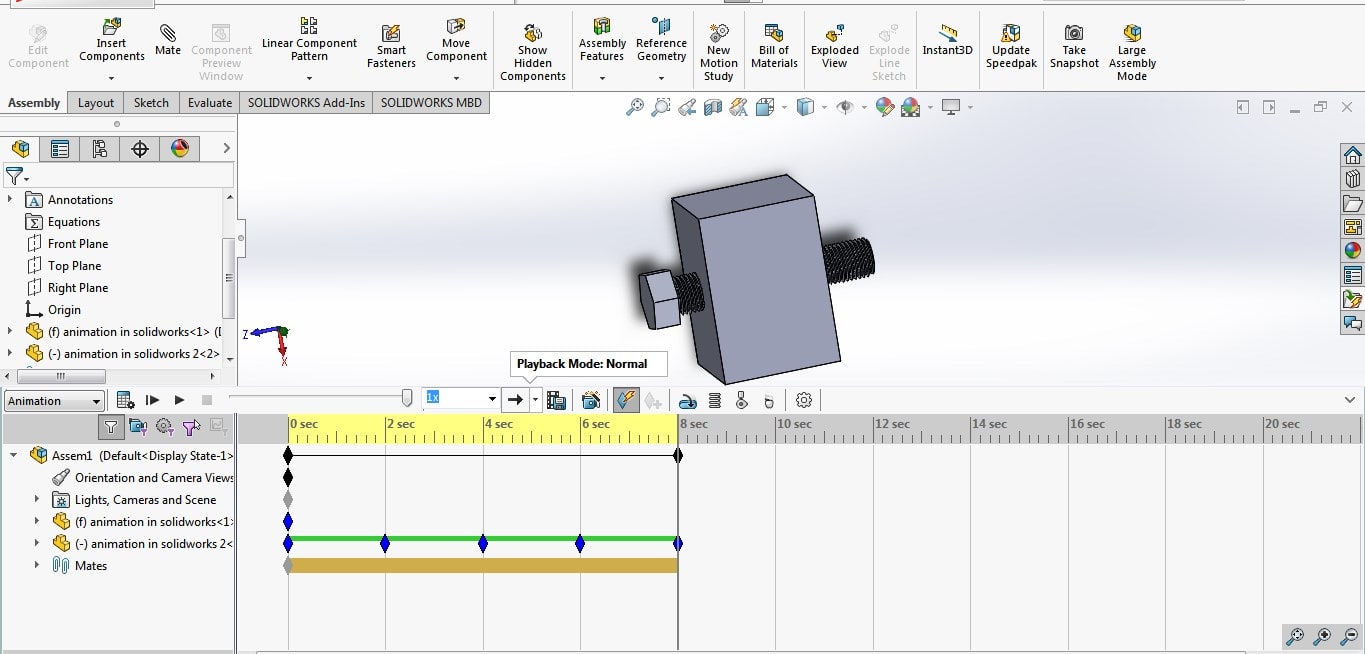
Task: Click the Calculate motion study icon
Action: point(125,400)
